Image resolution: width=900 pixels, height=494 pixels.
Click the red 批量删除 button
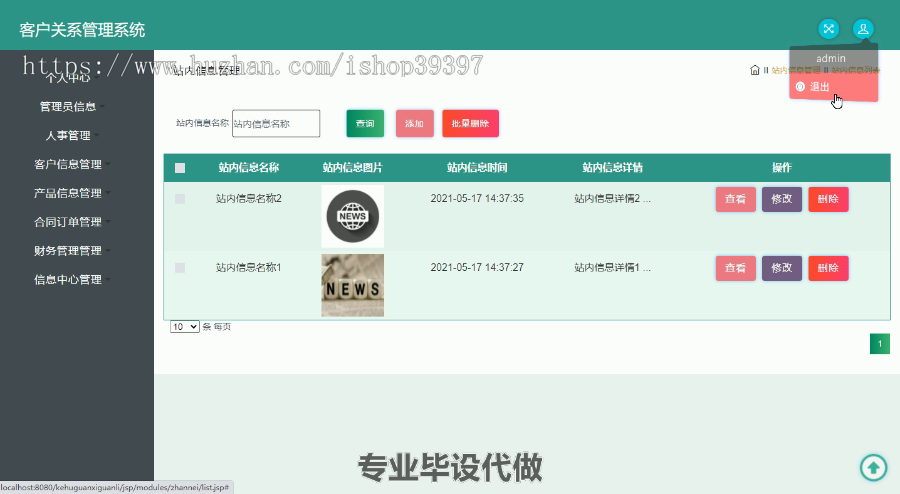click(470, 123)
